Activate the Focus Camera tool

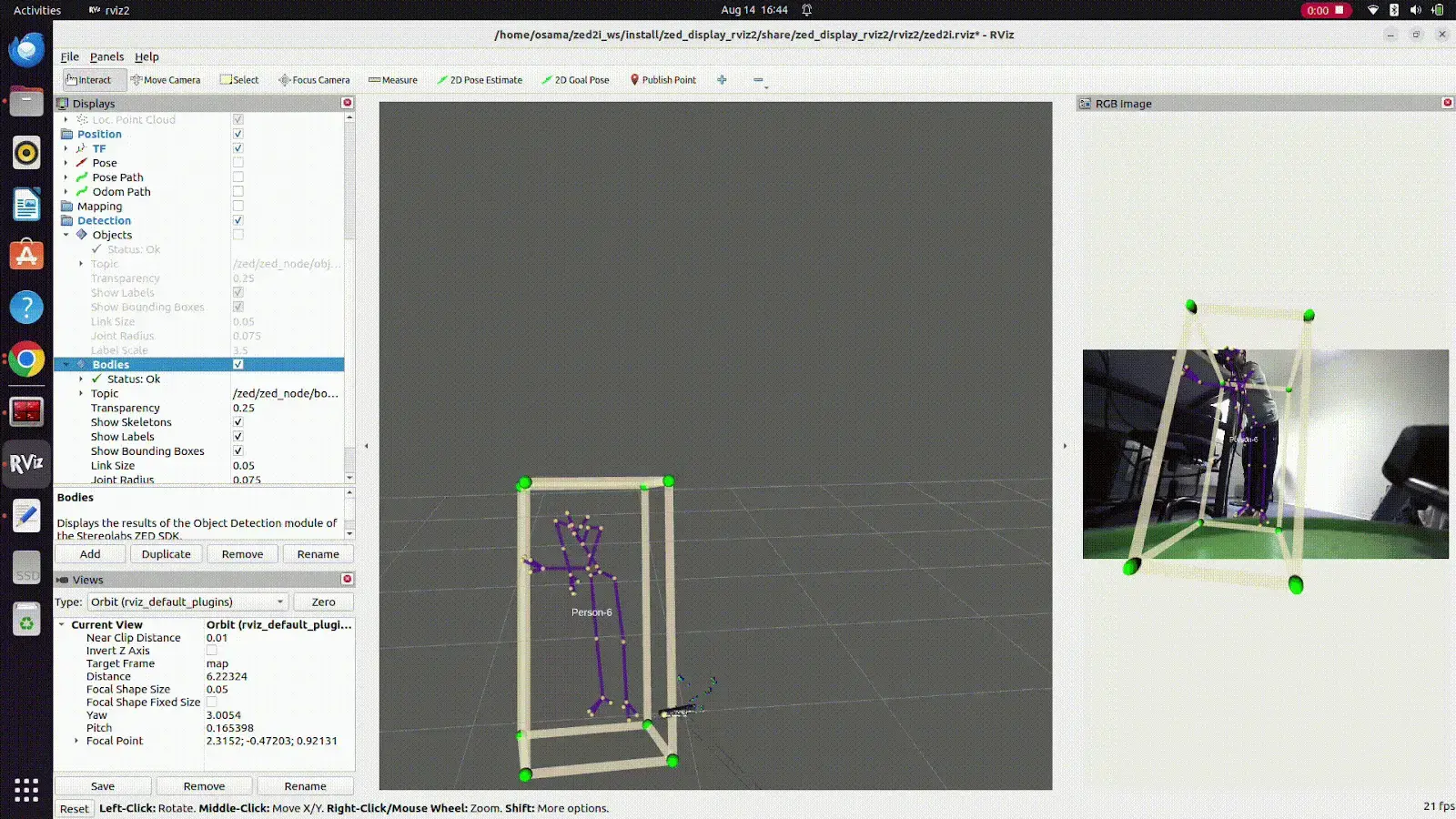[x=314, y=80]
